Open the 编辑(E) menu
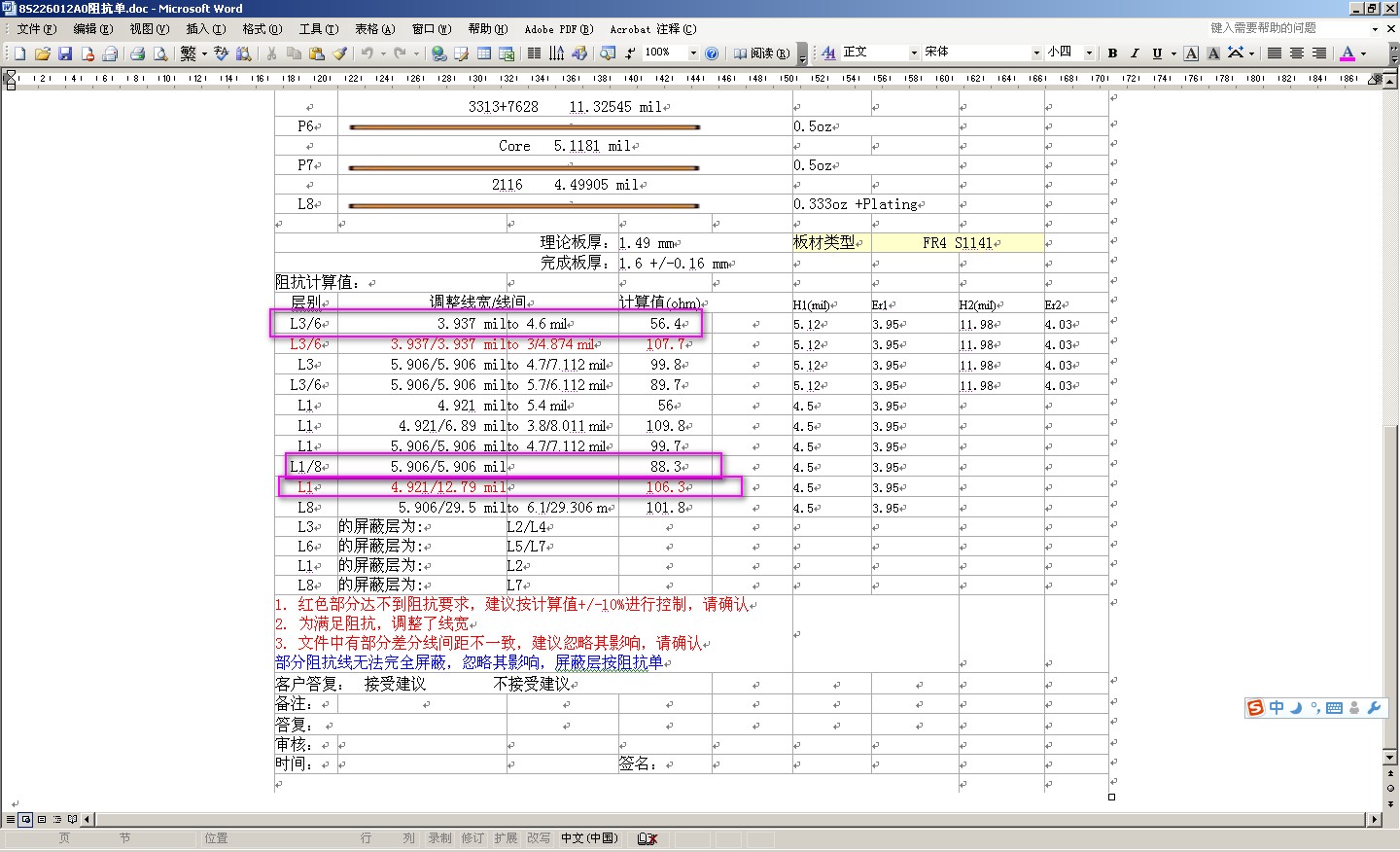Screen dimensions: 1400x852 tap(92, 29)
